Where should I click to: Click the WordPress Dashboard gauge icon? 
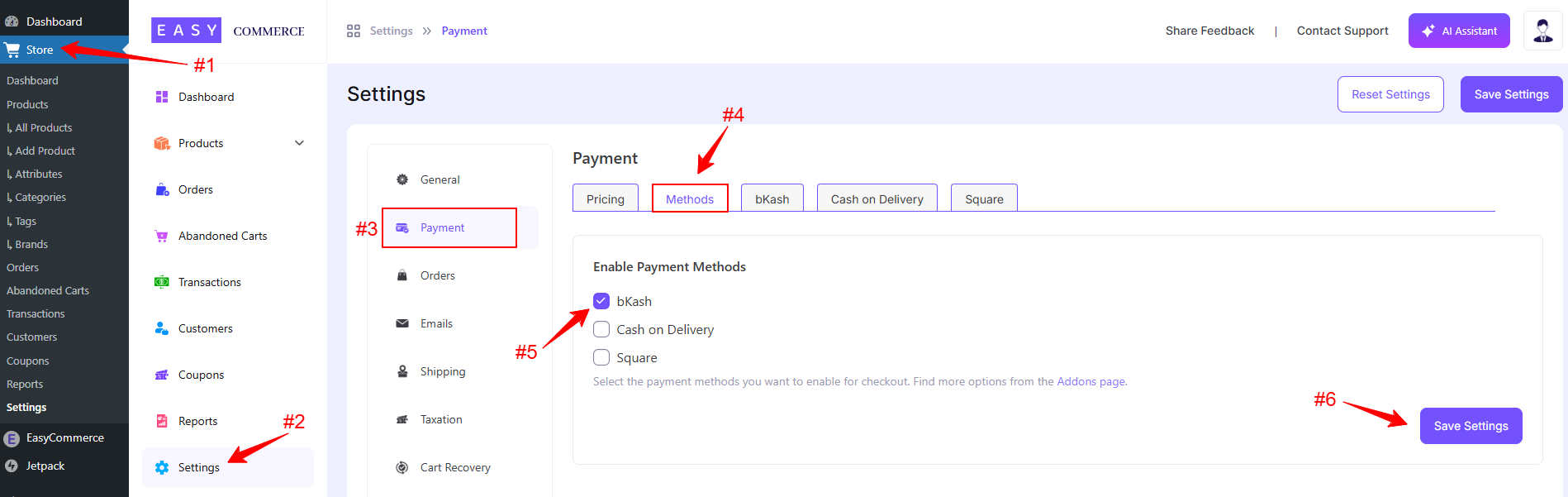12,22
